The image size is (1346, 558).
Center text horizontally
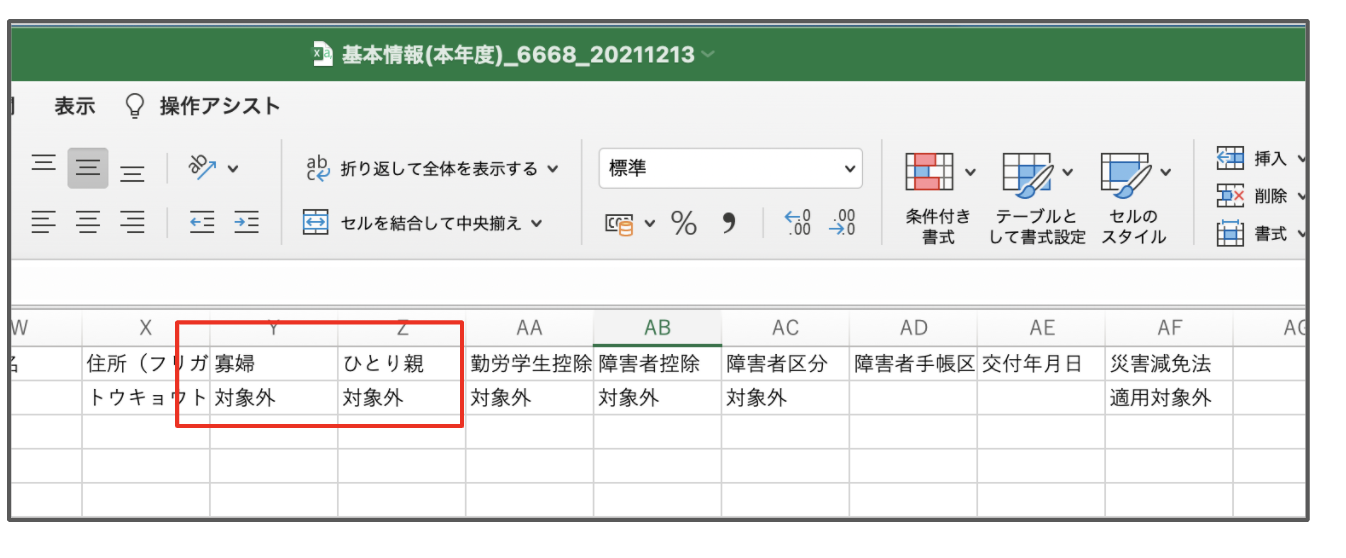pyautogui.click(x=88, y=222)
